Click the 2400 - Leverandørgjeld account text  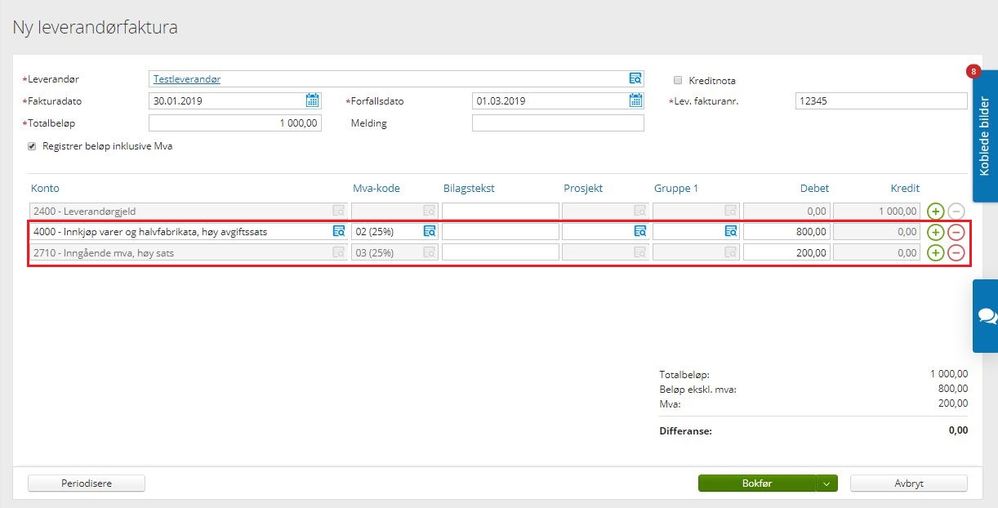coord(85,211)
